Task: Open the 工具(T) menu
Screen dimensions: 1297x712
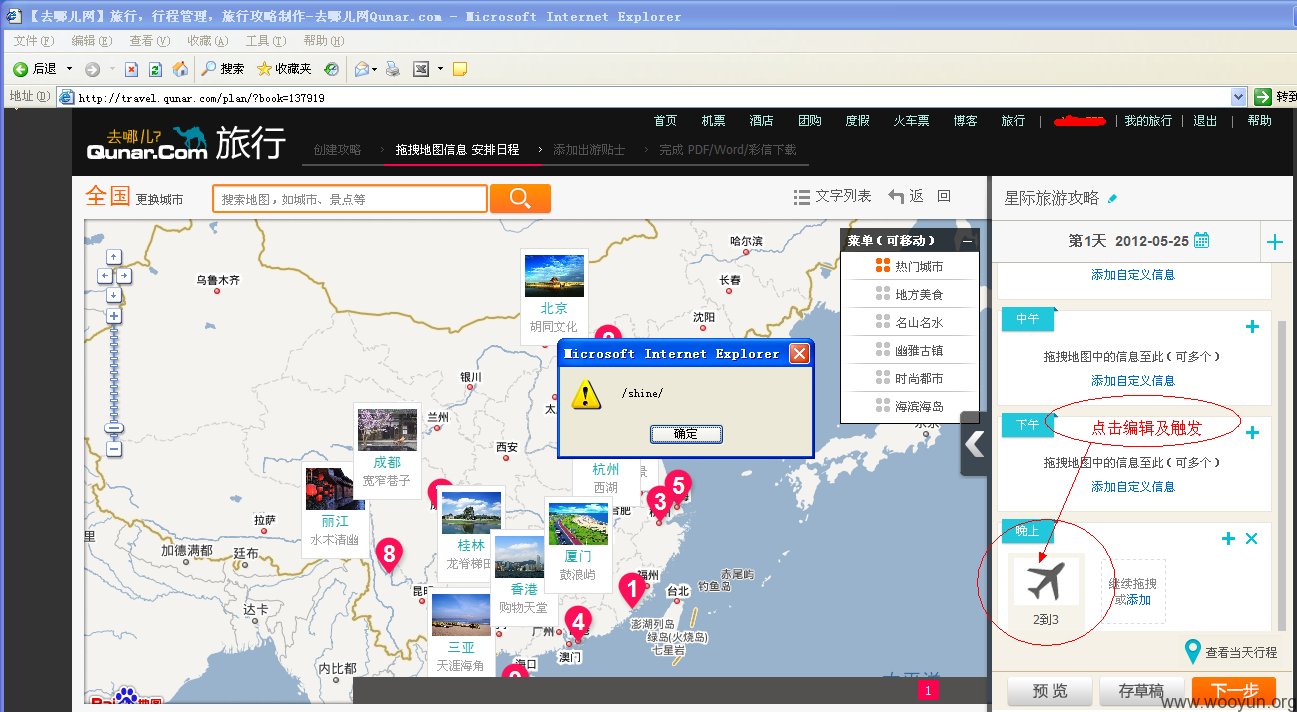Action: pyautogui.click(x=265, y=41)
